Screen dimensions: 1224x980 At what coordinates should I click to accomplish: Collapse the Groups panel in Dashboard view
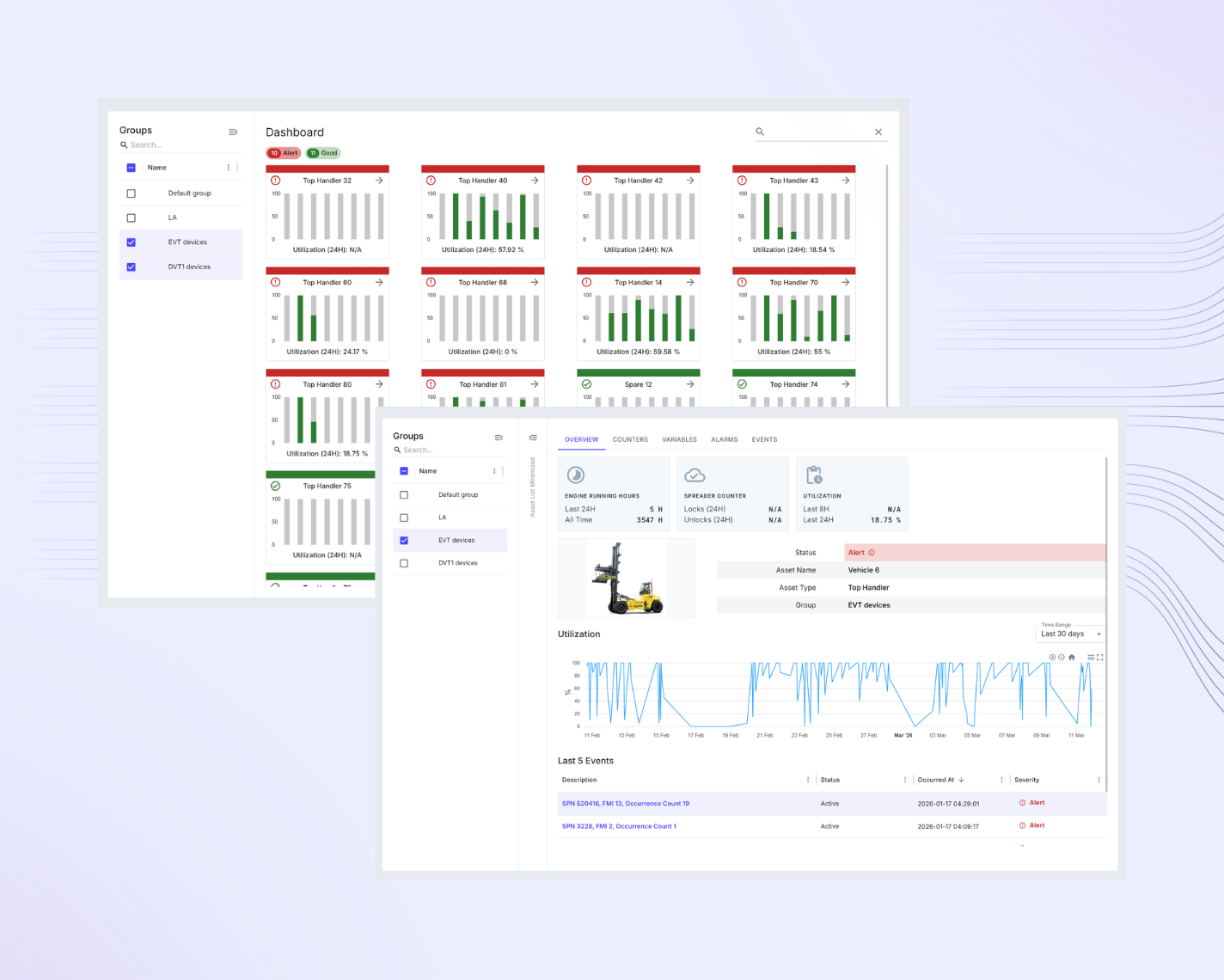pos(233,132)
